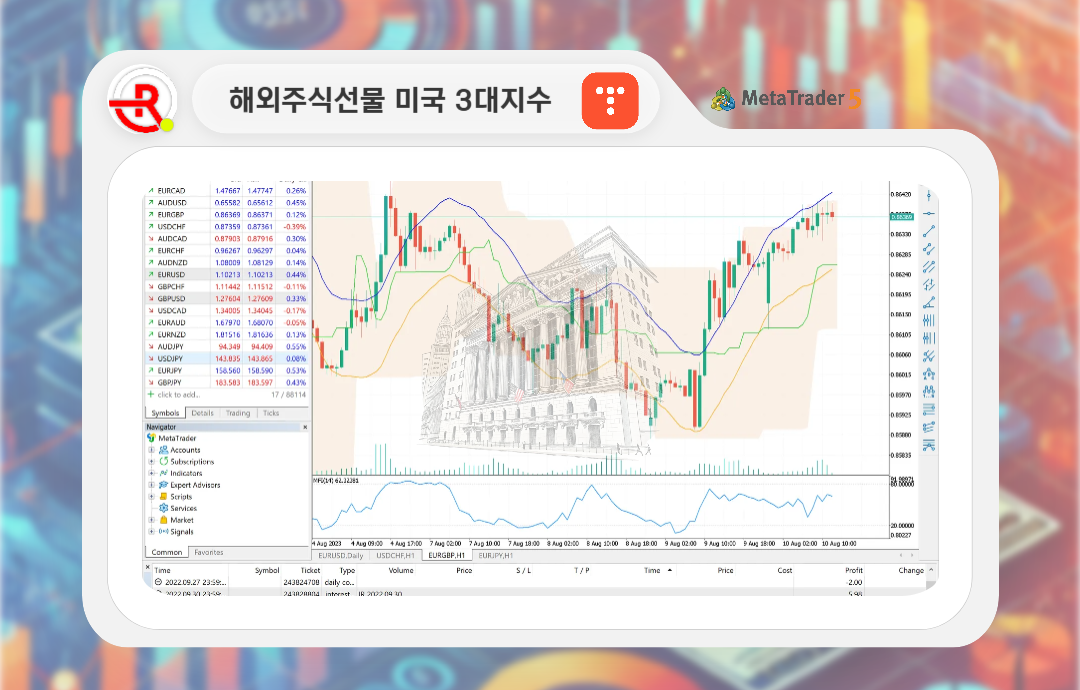Select the bottom-most tool in the drawing toolbar
Screen dimensions: 1080x690
coord(928,445)
